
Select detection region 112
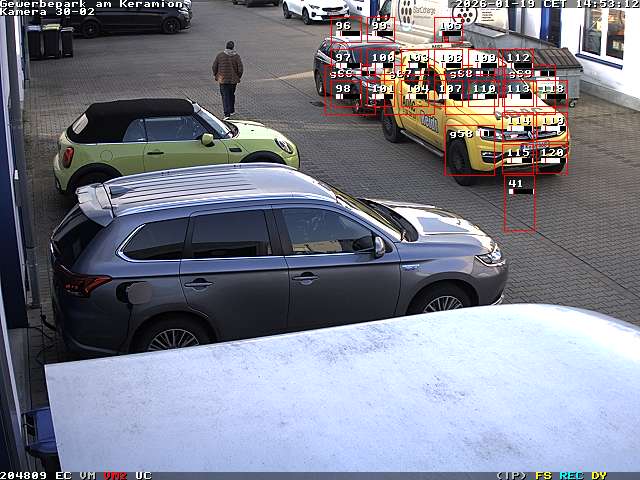[x=517, y=58]
